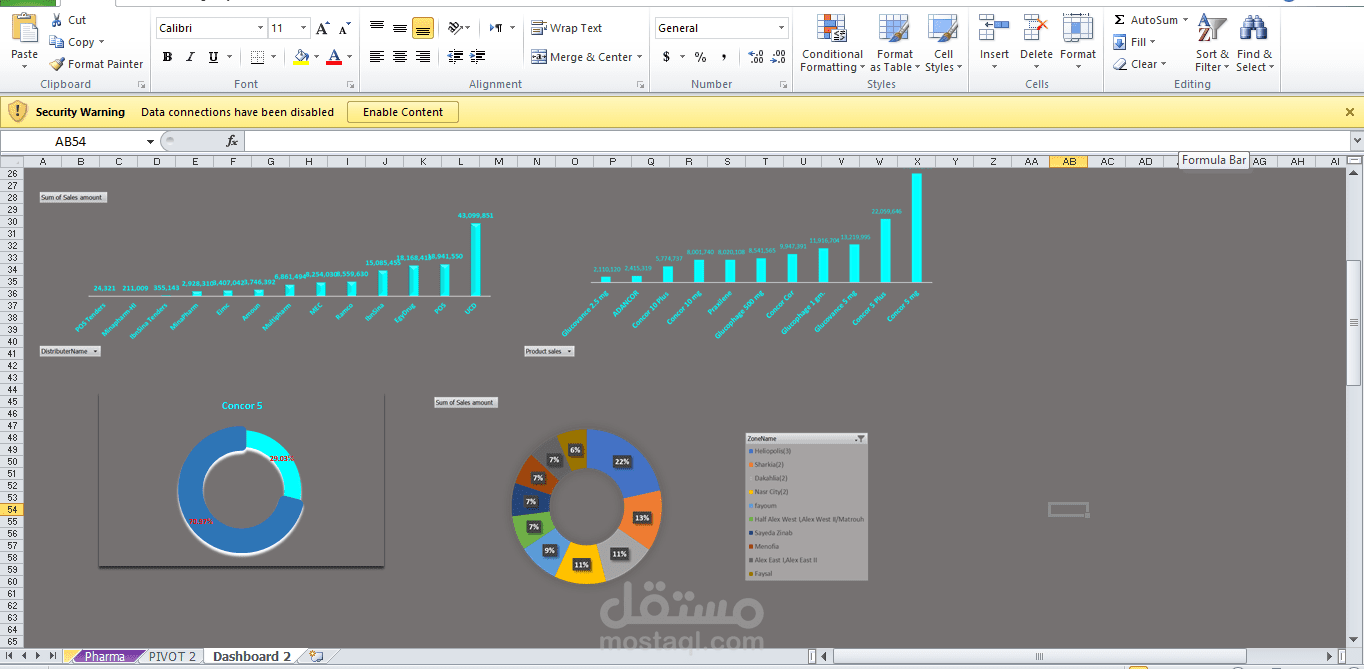Screen dimensions: 1364x669
Task: Align text to top of cell
Action: (x=377, y=28)
